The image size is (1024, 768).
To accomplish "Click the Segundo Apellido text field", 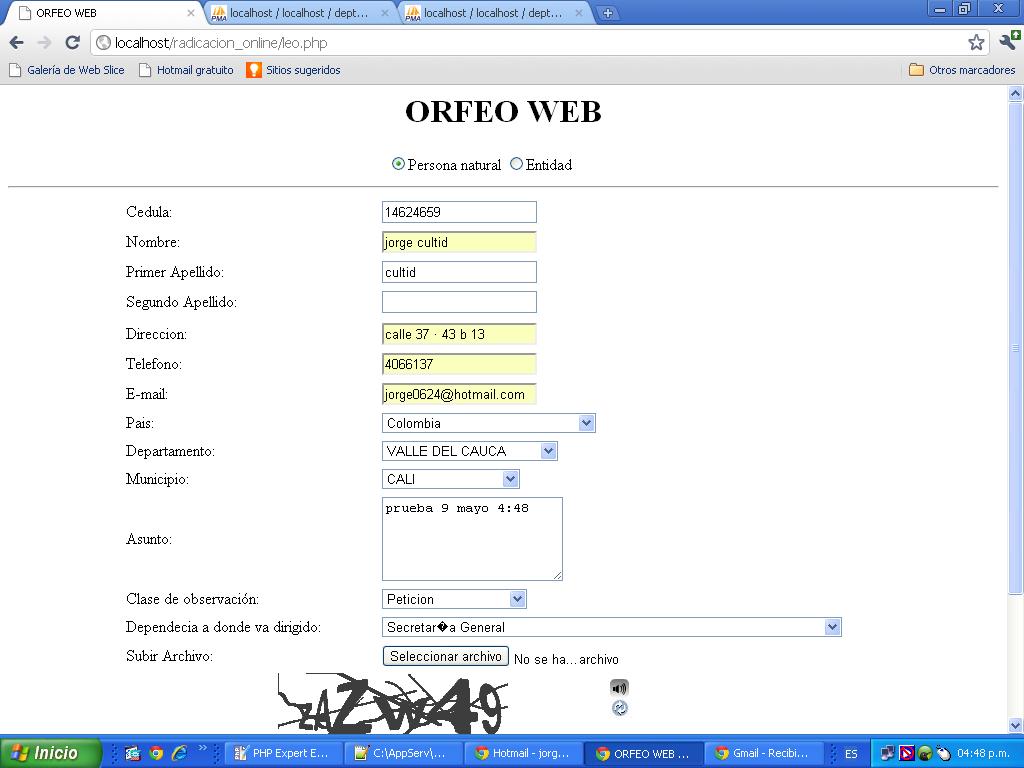I will pyautogui.click(x=459, y=302).
